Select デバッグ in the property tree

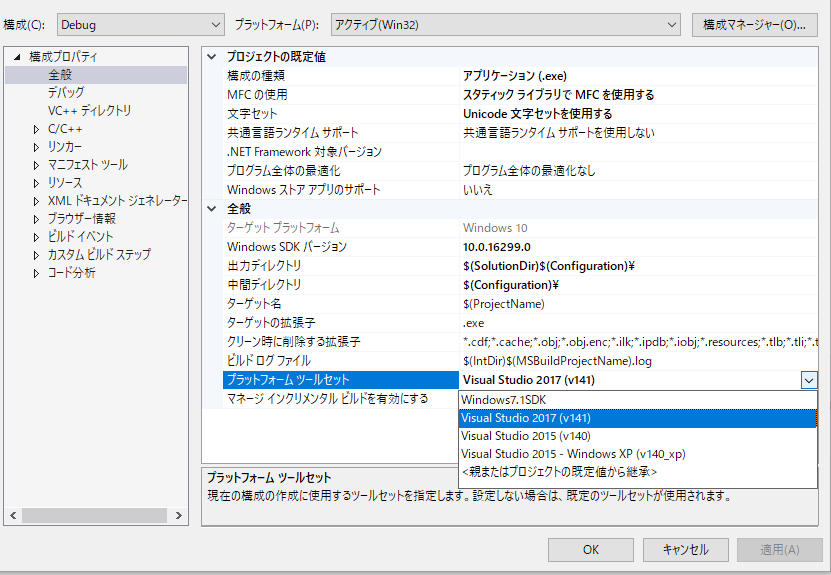(66, 92)
